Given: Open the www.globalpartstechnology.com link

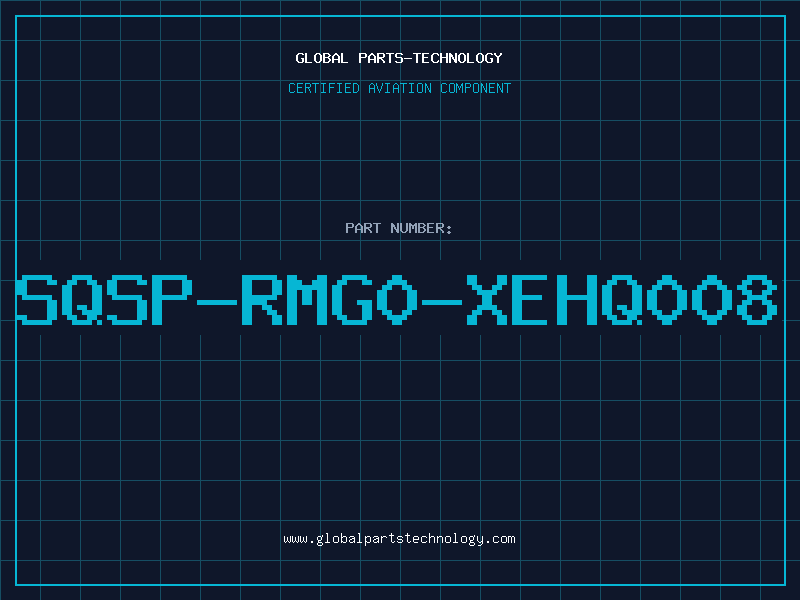Looking at the screenshot, I should [399, 539].
